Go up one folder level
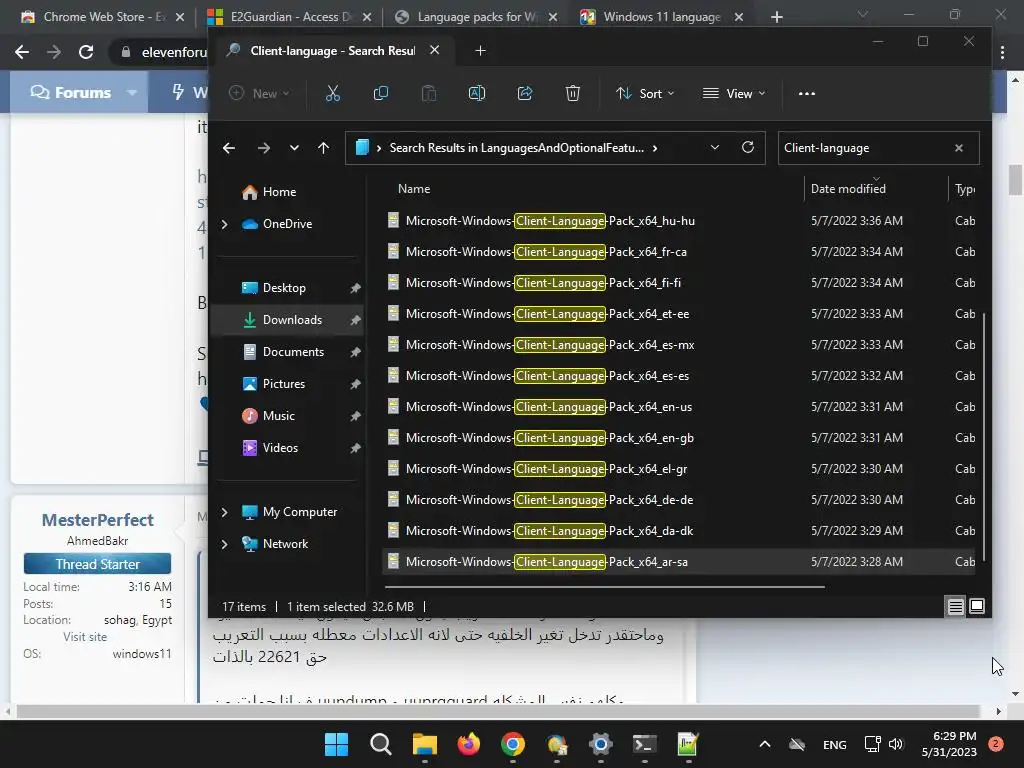The height and width of the screenshot is (768, 1024). point(323,148)
